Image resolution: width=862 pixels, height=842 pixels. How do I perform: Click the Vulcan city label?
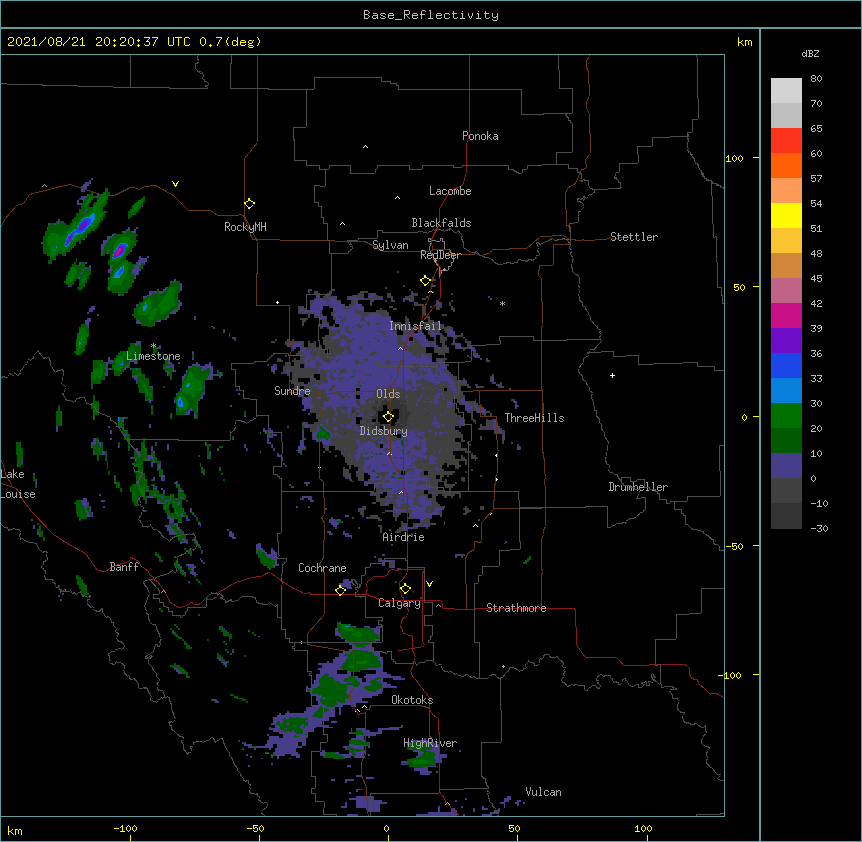click(543, 792)
